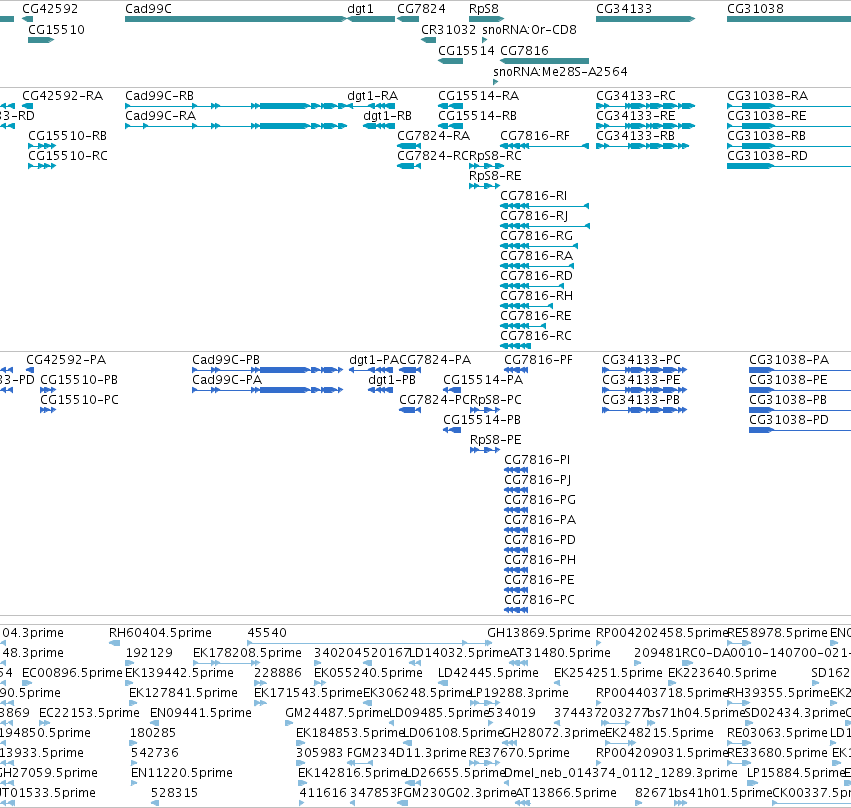The image size is (851, 808).
Task: Click transcript CG15514-RA label
Action: 479,96
